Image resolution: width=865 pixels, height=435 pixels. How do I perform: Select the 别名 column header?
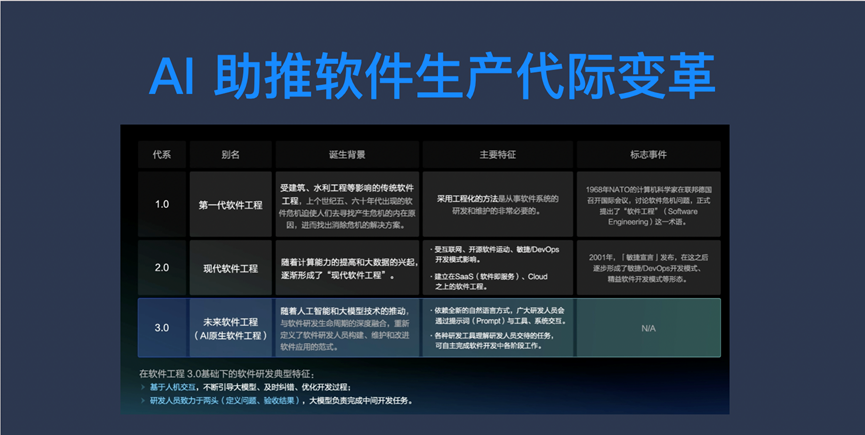[x=231, y=155]
